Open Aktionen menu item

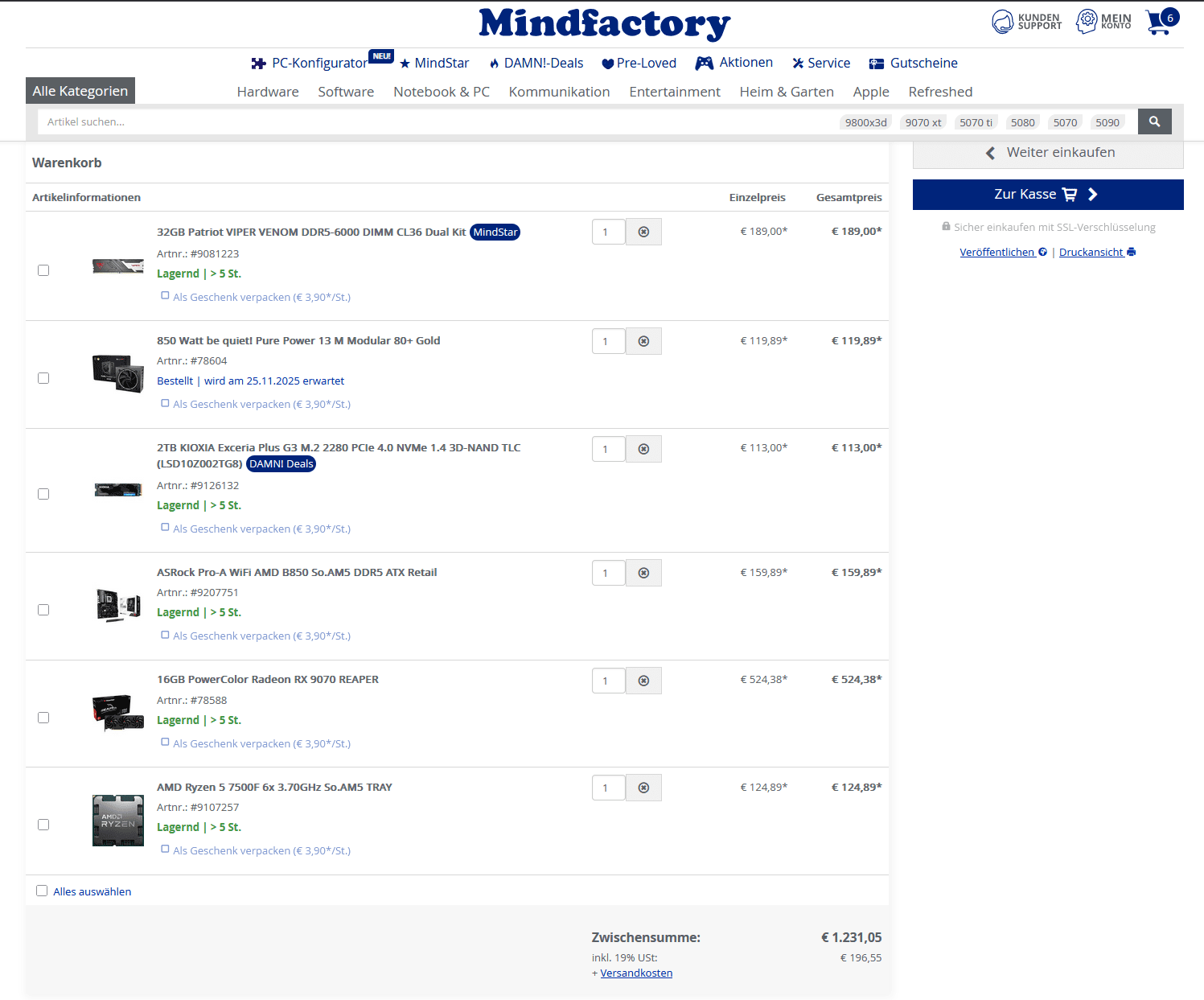coord(734,63)
